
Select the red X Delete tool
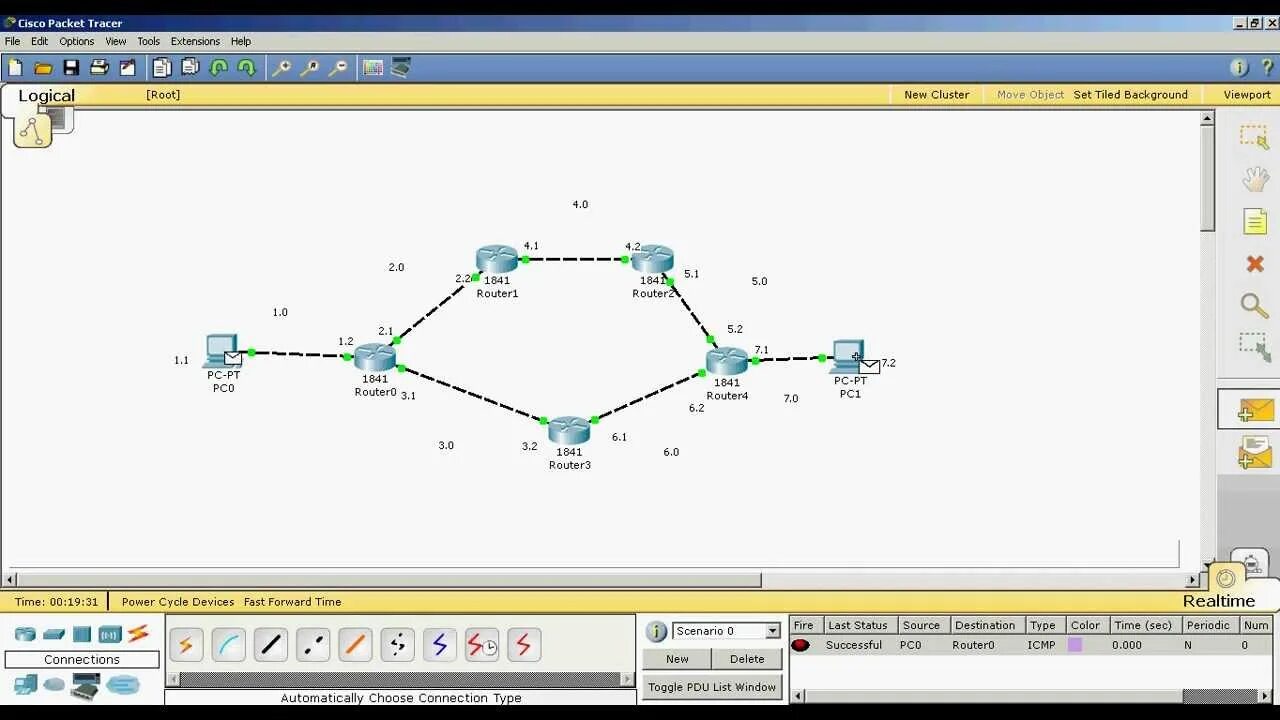point(1255,264)
